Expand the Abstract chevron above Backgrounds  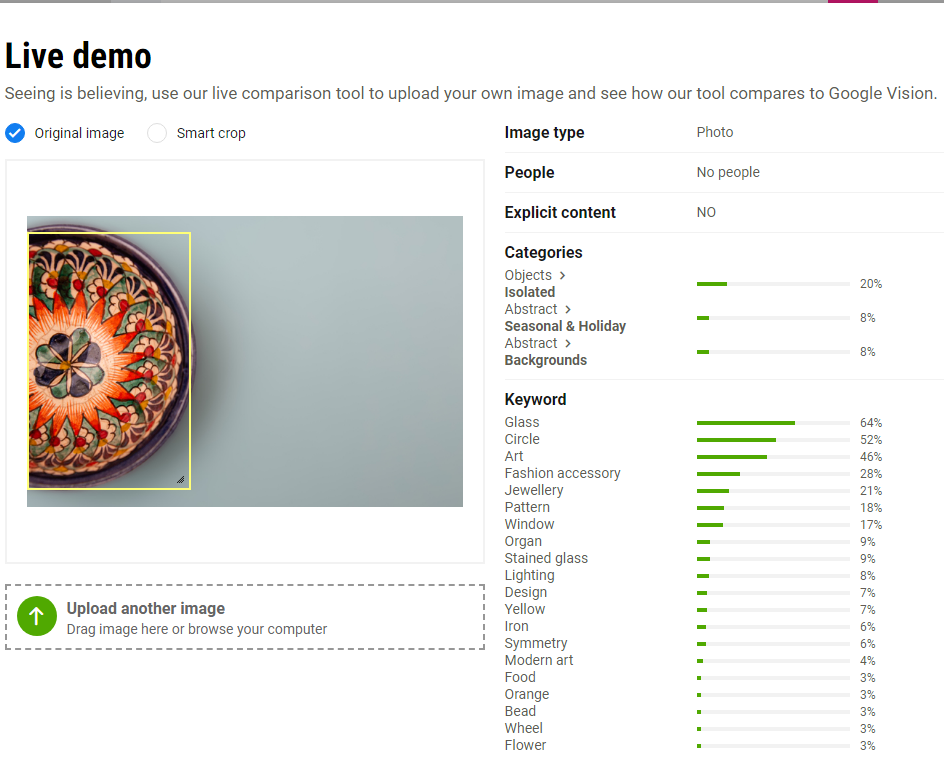(568, 343)
